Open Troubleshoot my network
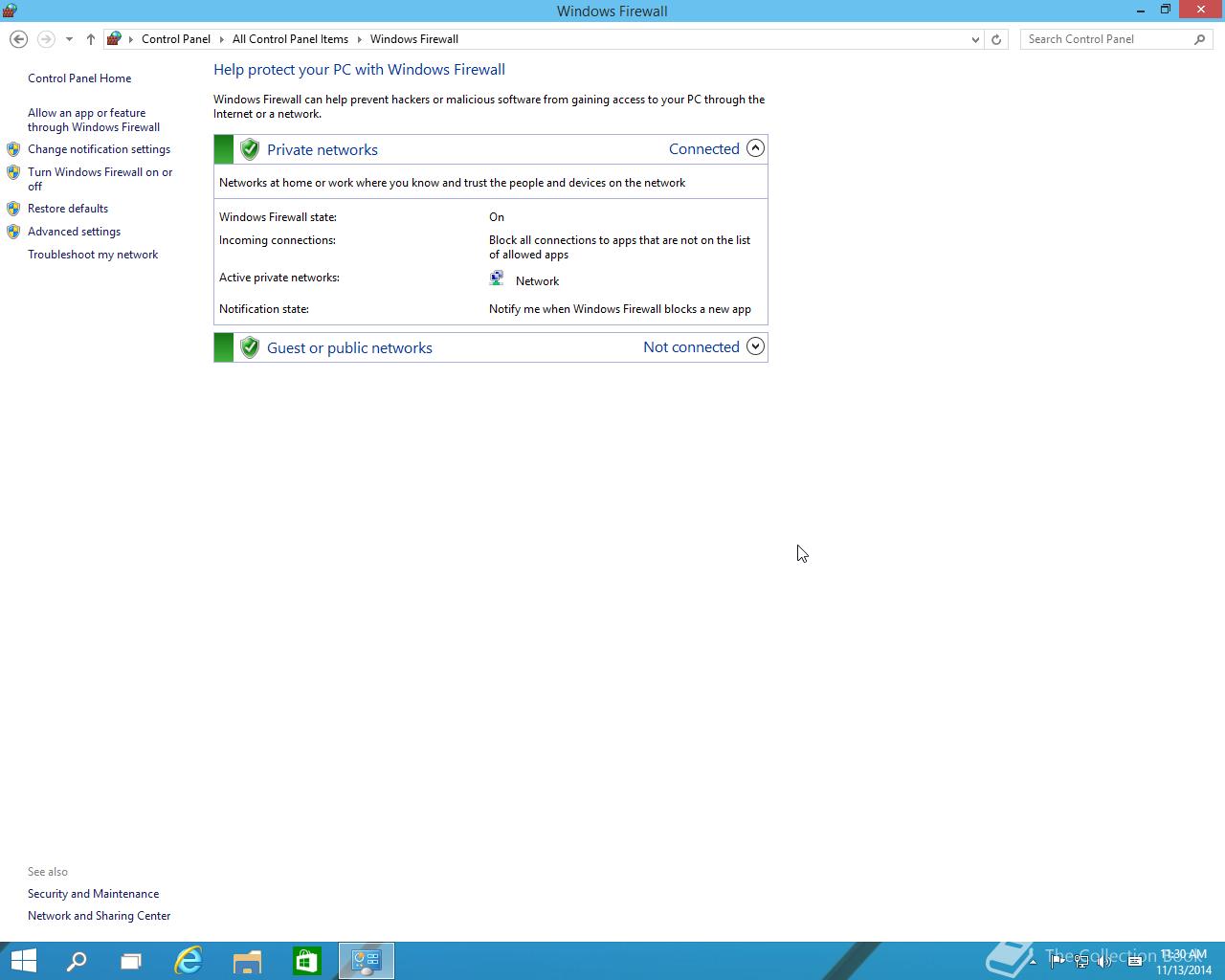Viewport: 1225px width, 980px height. click(x=93, y=255)
